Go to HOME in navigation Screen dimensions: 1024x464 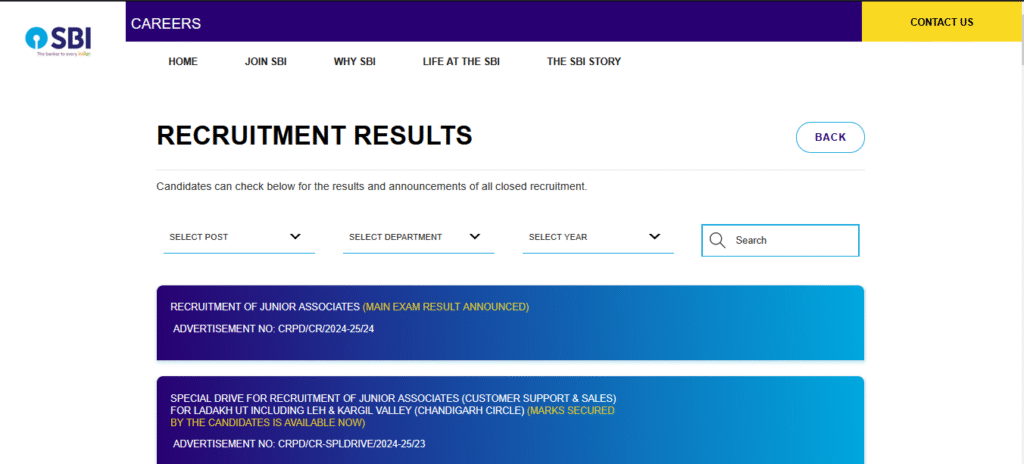tap(183, 61)
